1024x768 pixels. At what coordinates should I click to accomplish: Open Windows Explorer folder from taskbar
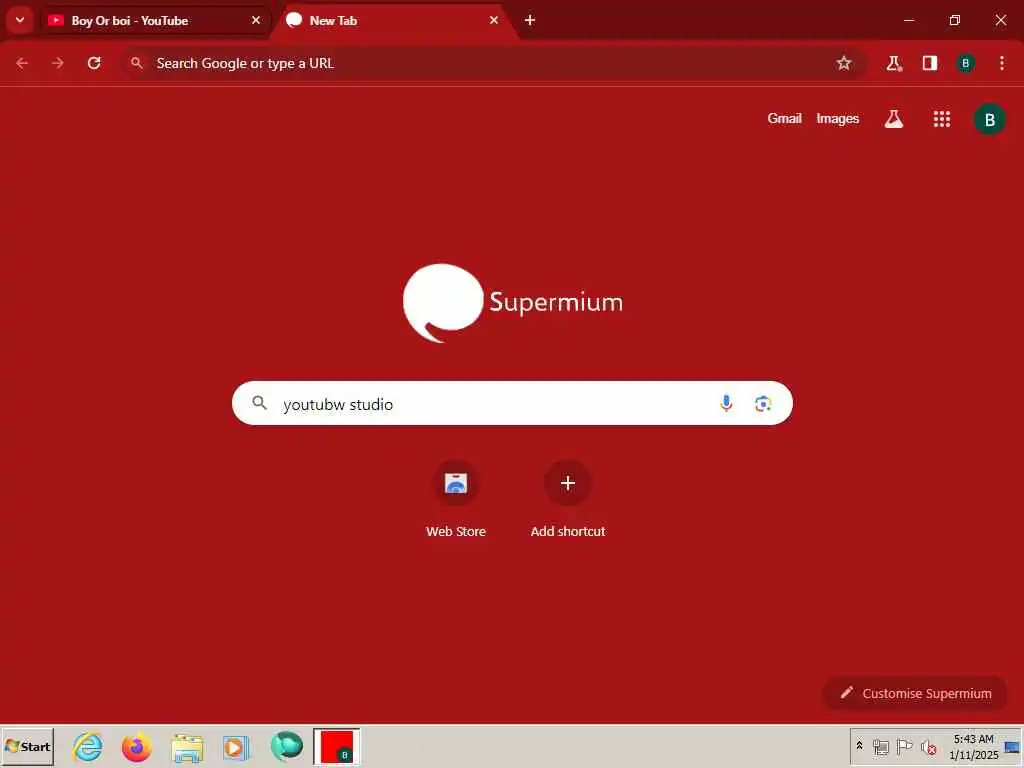tap(187, 747)
